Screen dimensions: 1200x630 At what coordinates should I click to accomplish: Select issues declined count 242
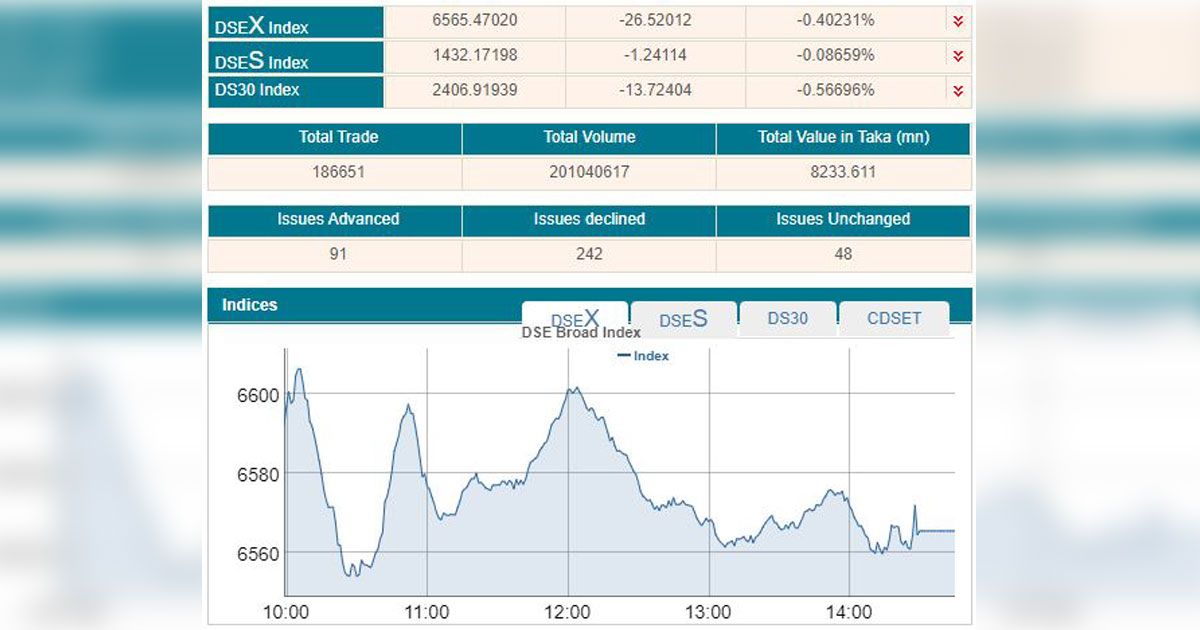tap(589, 254)
